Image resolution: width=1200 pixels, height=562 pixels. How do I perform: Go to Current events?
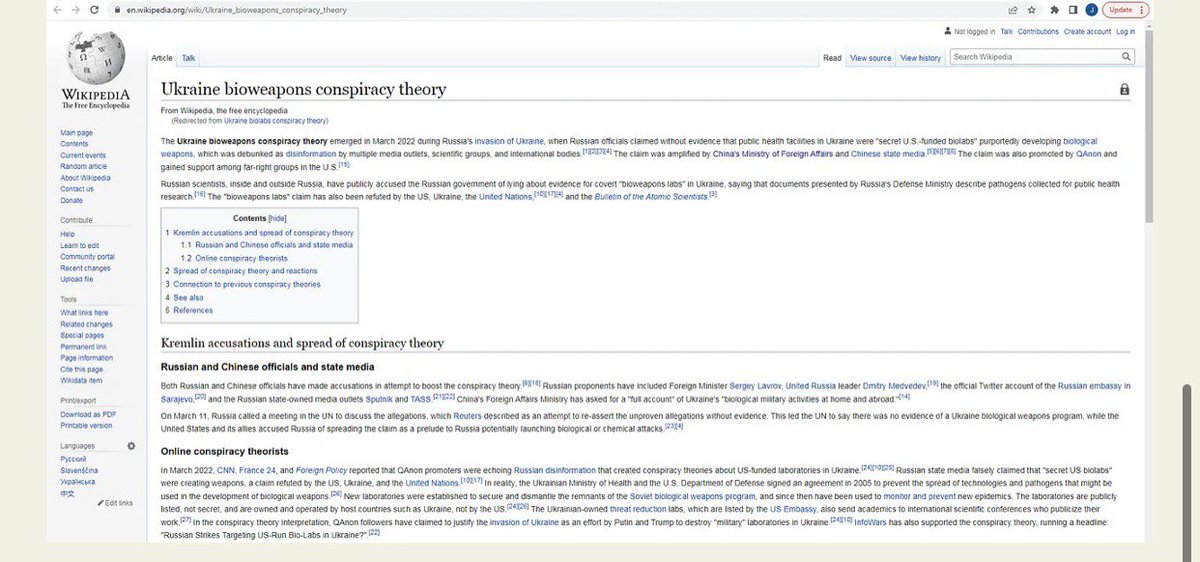coord(83,155)
